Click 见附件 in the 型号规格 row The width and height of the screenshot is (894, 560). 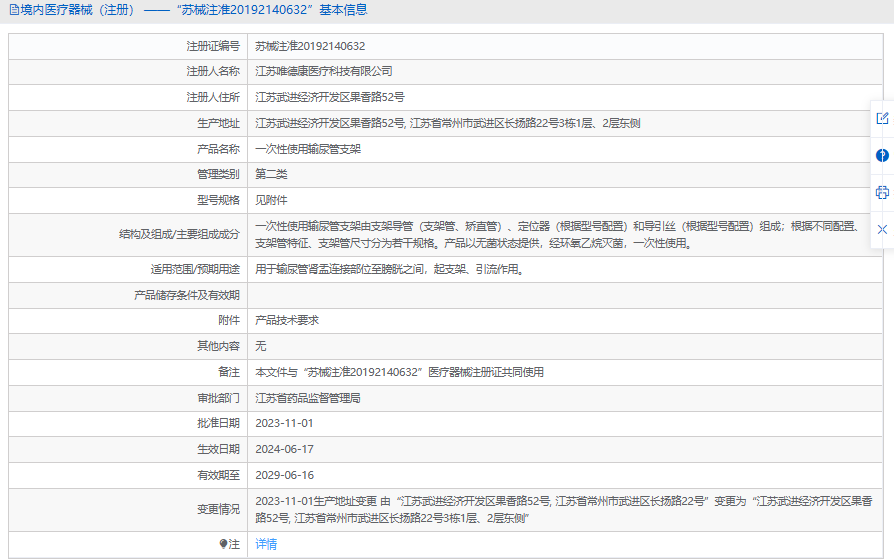pos(271,200)
